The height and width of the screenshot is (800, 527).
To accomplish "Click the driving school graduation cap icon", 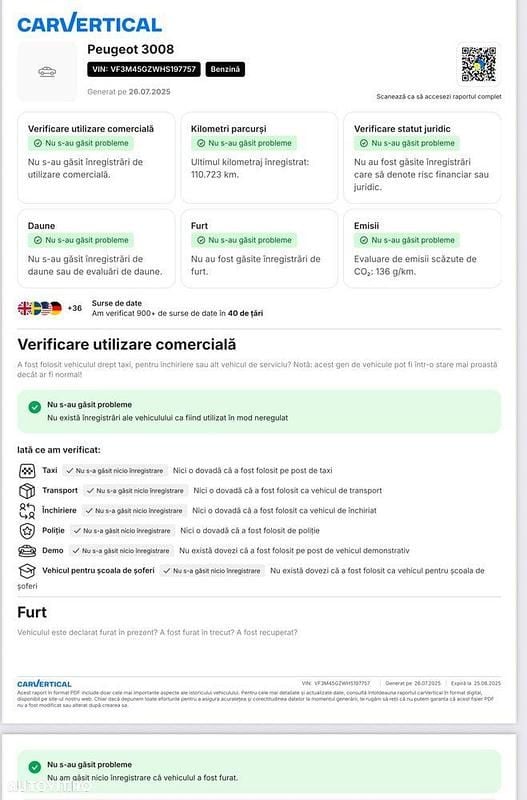I will 27,570.
